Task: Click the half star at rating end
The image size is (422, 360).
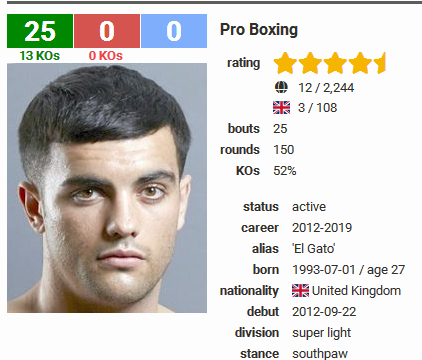Action: click(x=380, y=63)
